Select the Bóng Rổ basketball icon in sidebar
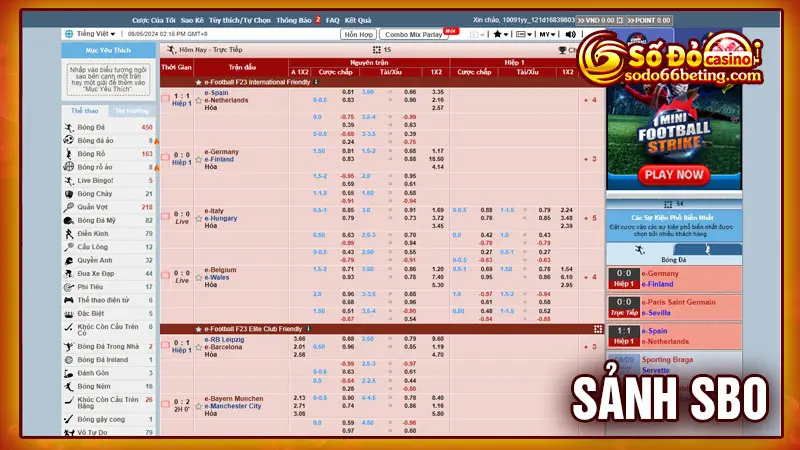Screen dimensions: 800x450 pyautogui.click(x=67, y=154)
